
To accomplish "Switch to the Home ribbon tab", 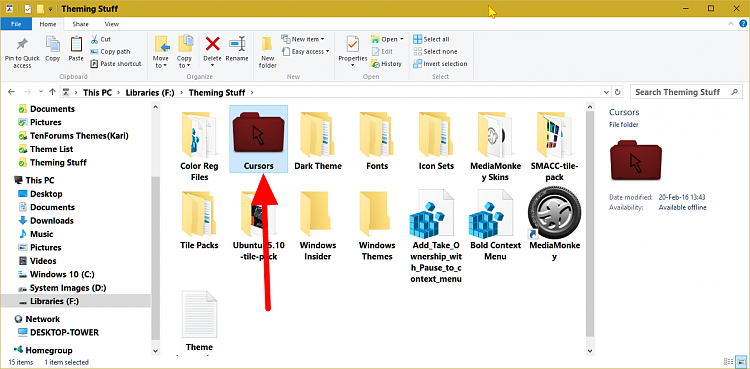I will click(x=47, y=24).
